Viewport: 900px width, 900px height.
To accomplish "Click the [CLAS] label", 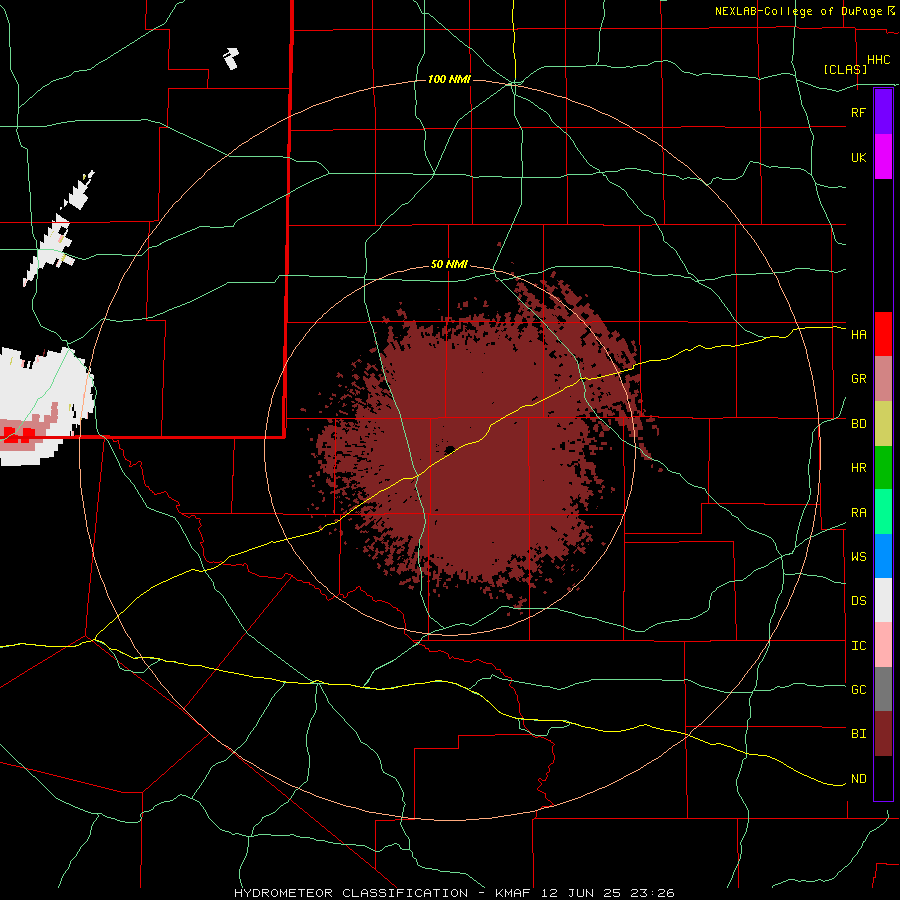I will point(845,69).
